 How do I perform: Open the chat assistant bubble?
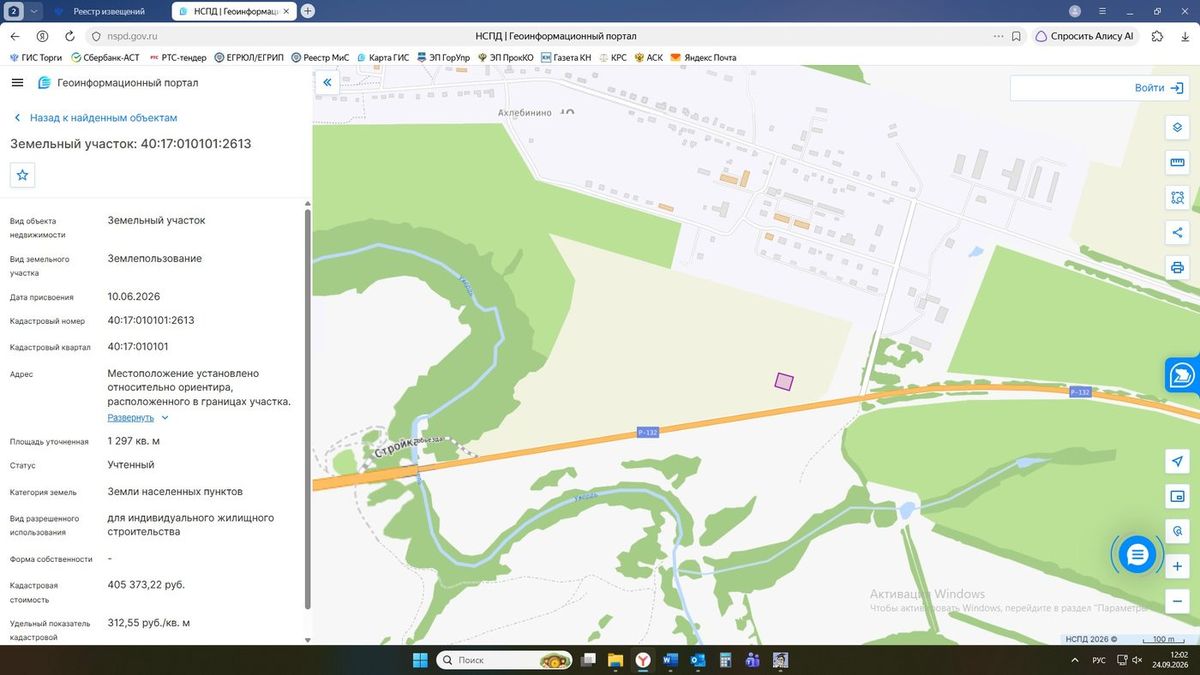tap(1137, 554)
